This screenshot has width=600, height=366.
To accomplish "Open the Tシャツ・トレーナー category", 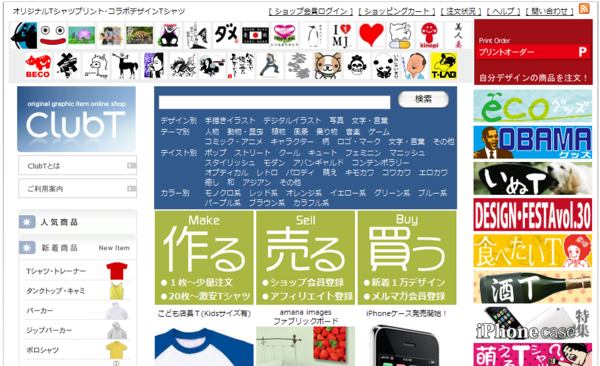I will pyautogui.click(x=56, y=271).
